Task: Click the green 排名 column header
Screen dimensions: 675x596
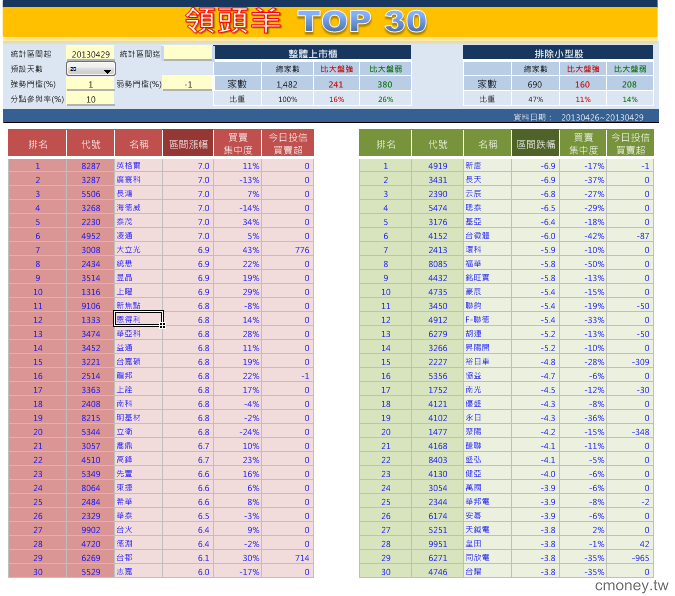Action: coord(385,144)
